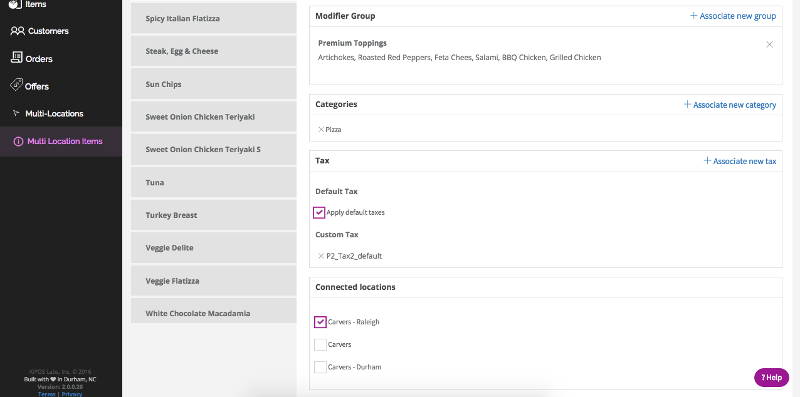Click Associate new group link

click(x=733, y=16)
